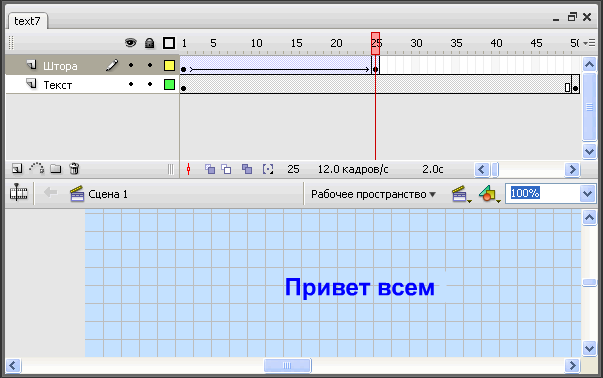The width and height of the screenshot is (603, 378).
Task: Enable Onion Skin Outlines mode
Action: [226, 169]
